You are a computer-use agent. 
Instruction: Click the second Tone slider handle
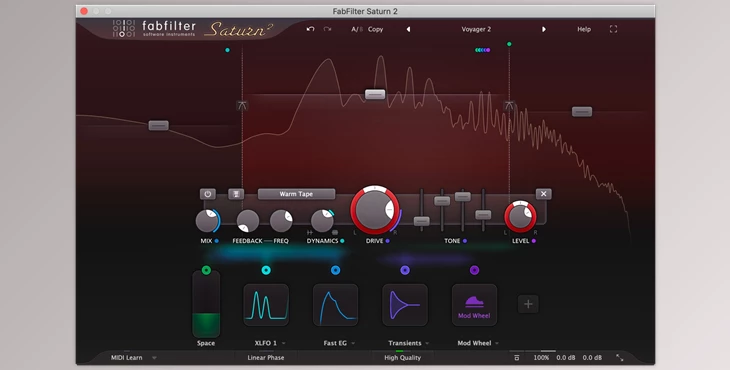coord(442,201)
